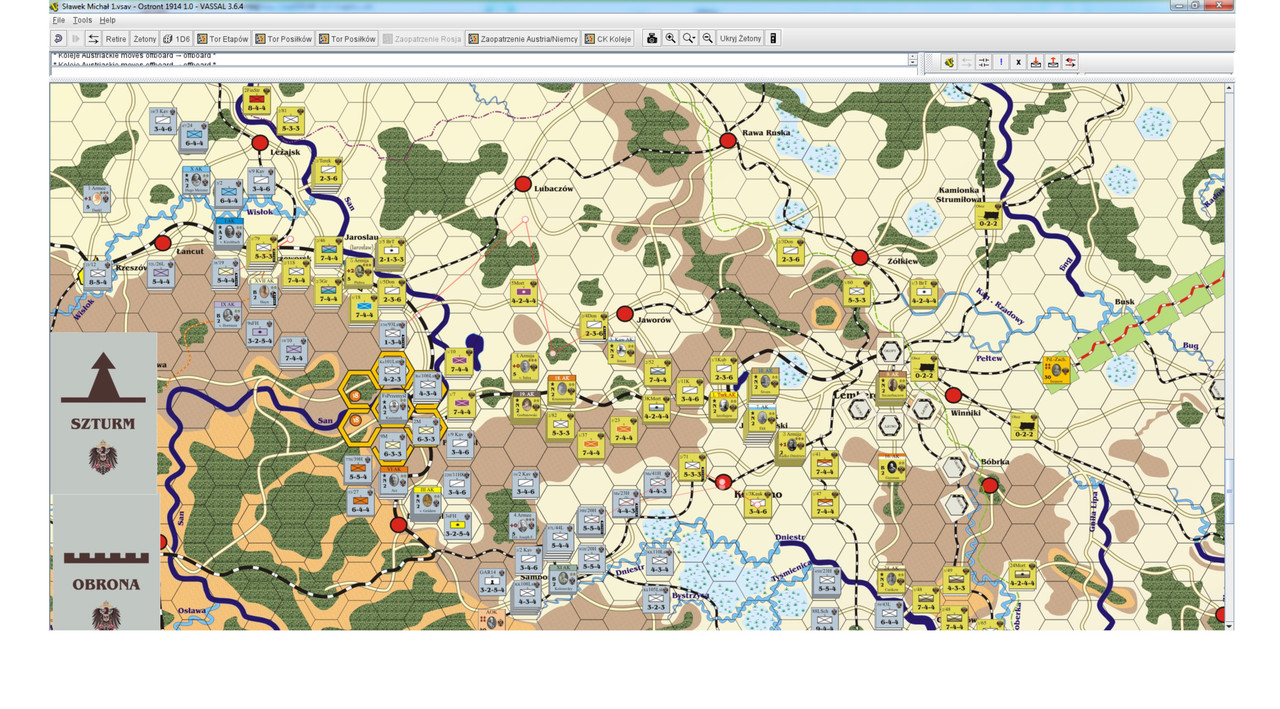Click the Żółkiew town red circle

tap(860, 257)
